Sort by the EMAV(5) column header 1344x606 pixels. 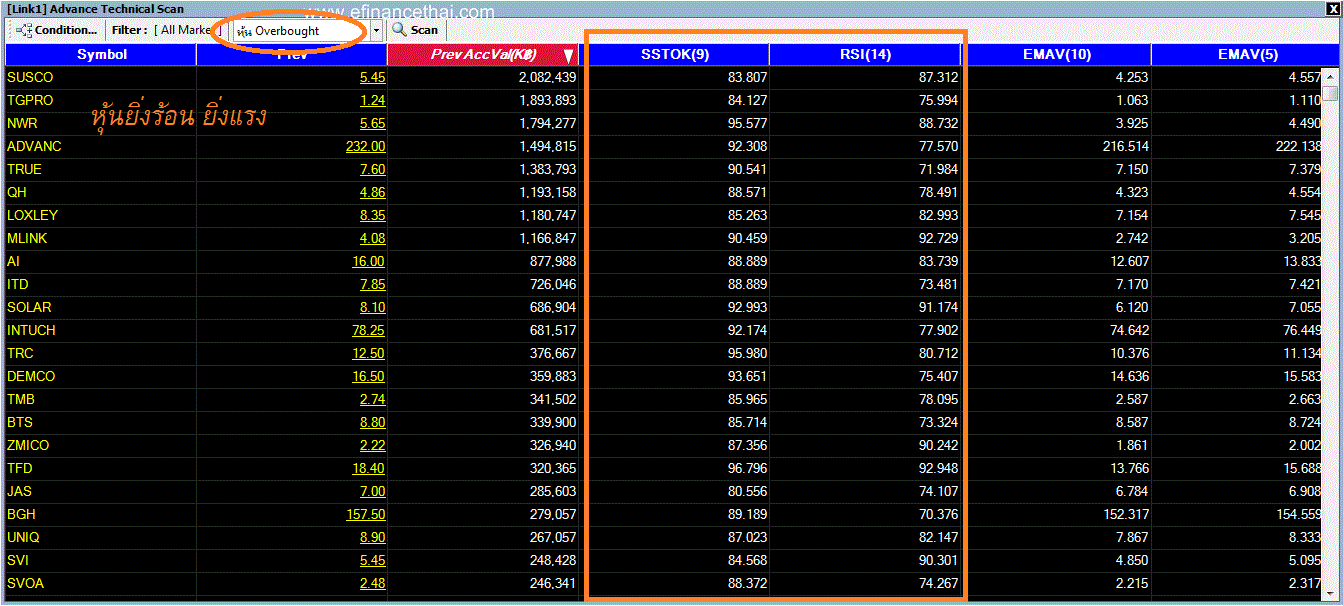click(x=1247, y=55)
